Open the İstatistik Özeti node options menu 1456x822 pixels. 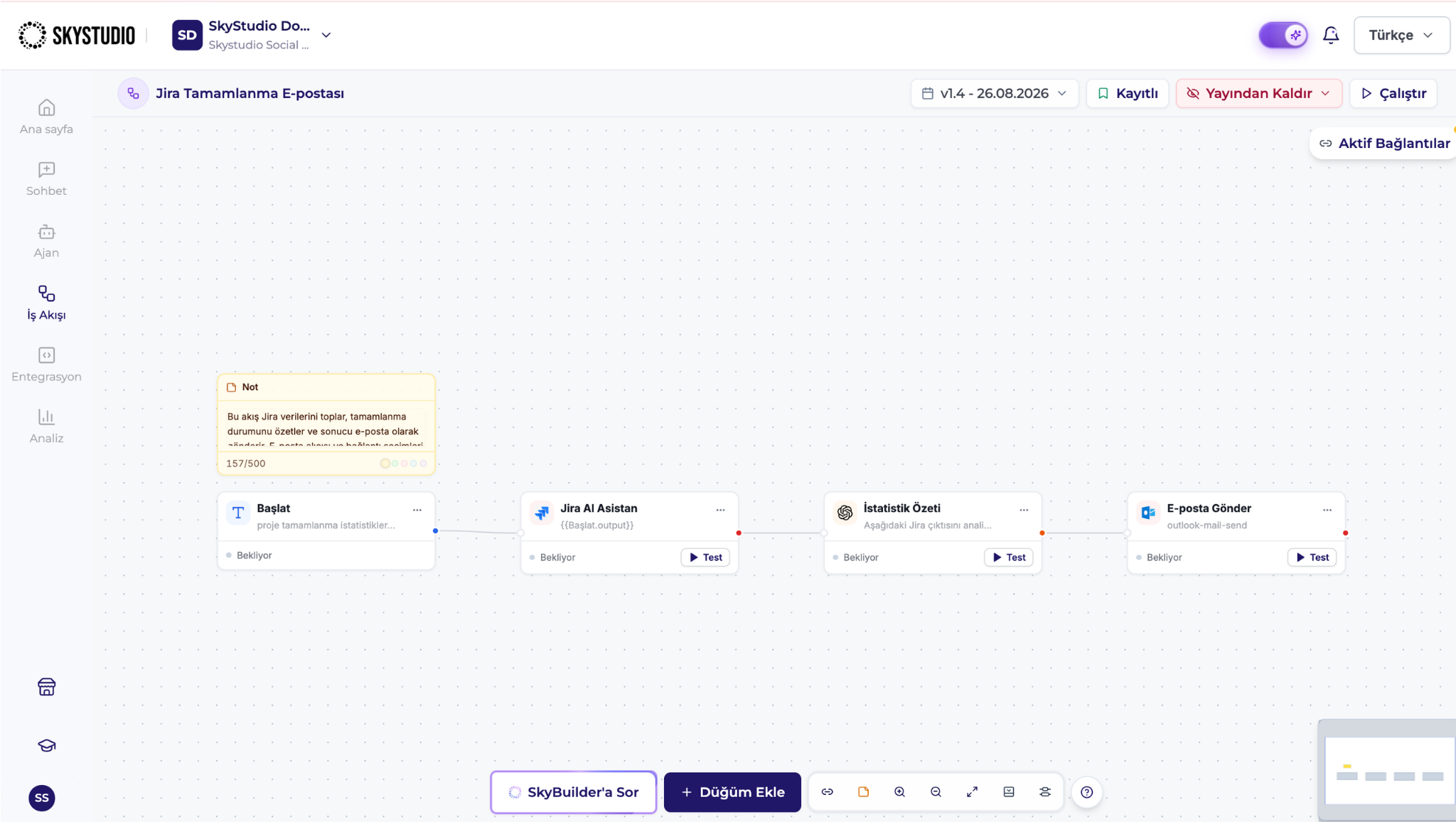click(1024, 510)
